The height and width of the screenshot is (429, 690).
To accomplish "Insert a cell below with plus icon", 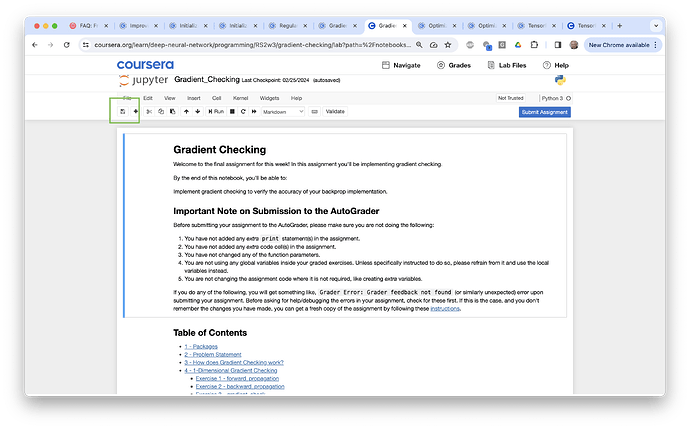I will coord(136,112).
